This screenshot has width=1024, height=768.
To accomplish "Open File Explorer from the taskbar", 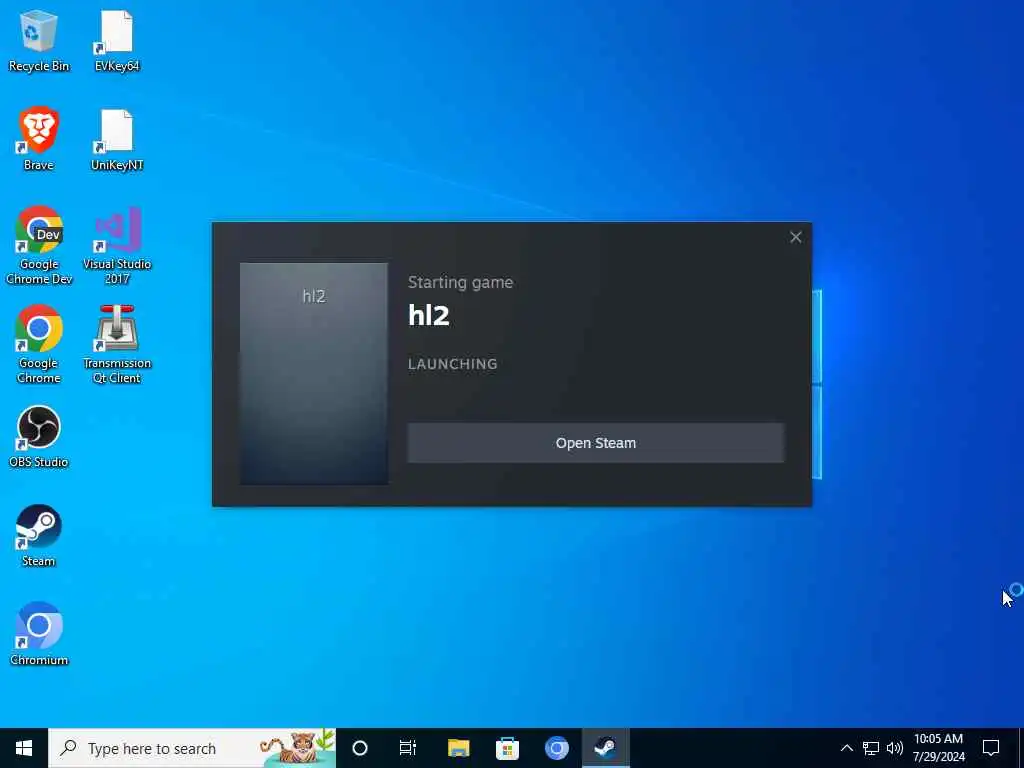I will [458, 748].
